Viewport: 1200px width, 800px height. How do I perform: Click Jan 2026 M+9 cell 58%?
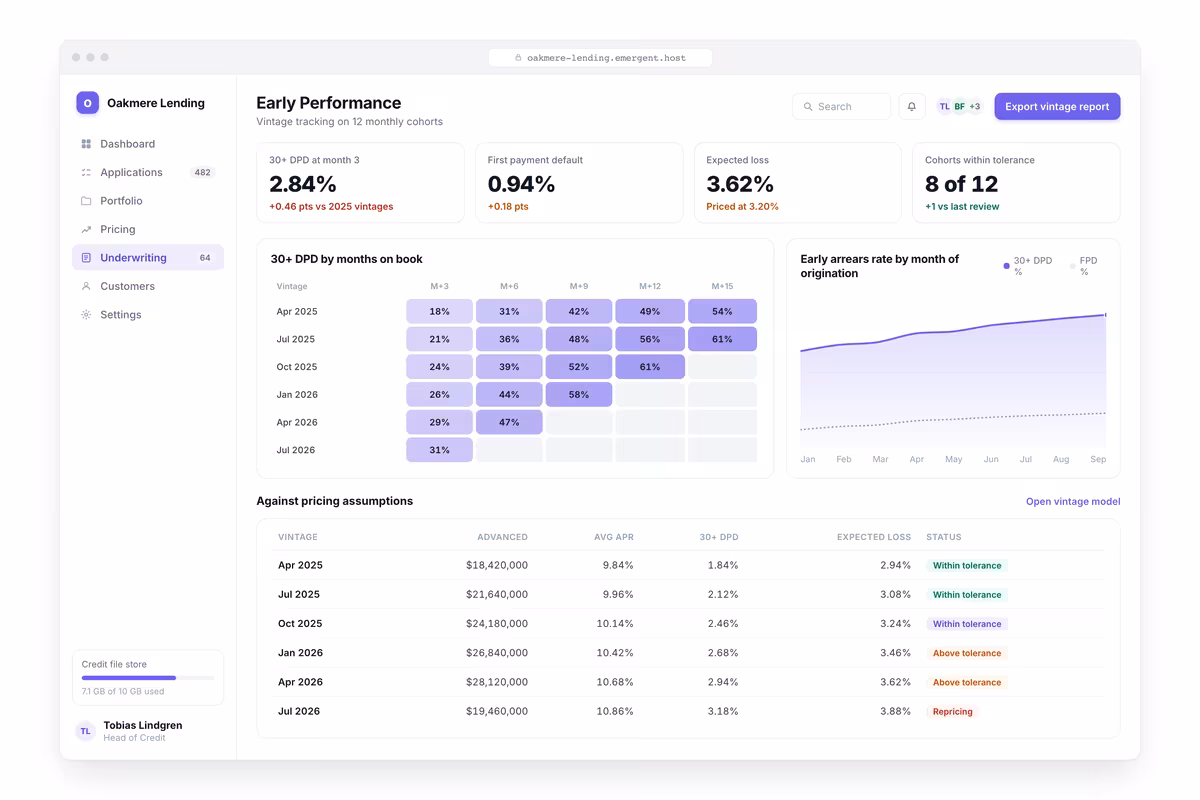click(x=579, y=394)
